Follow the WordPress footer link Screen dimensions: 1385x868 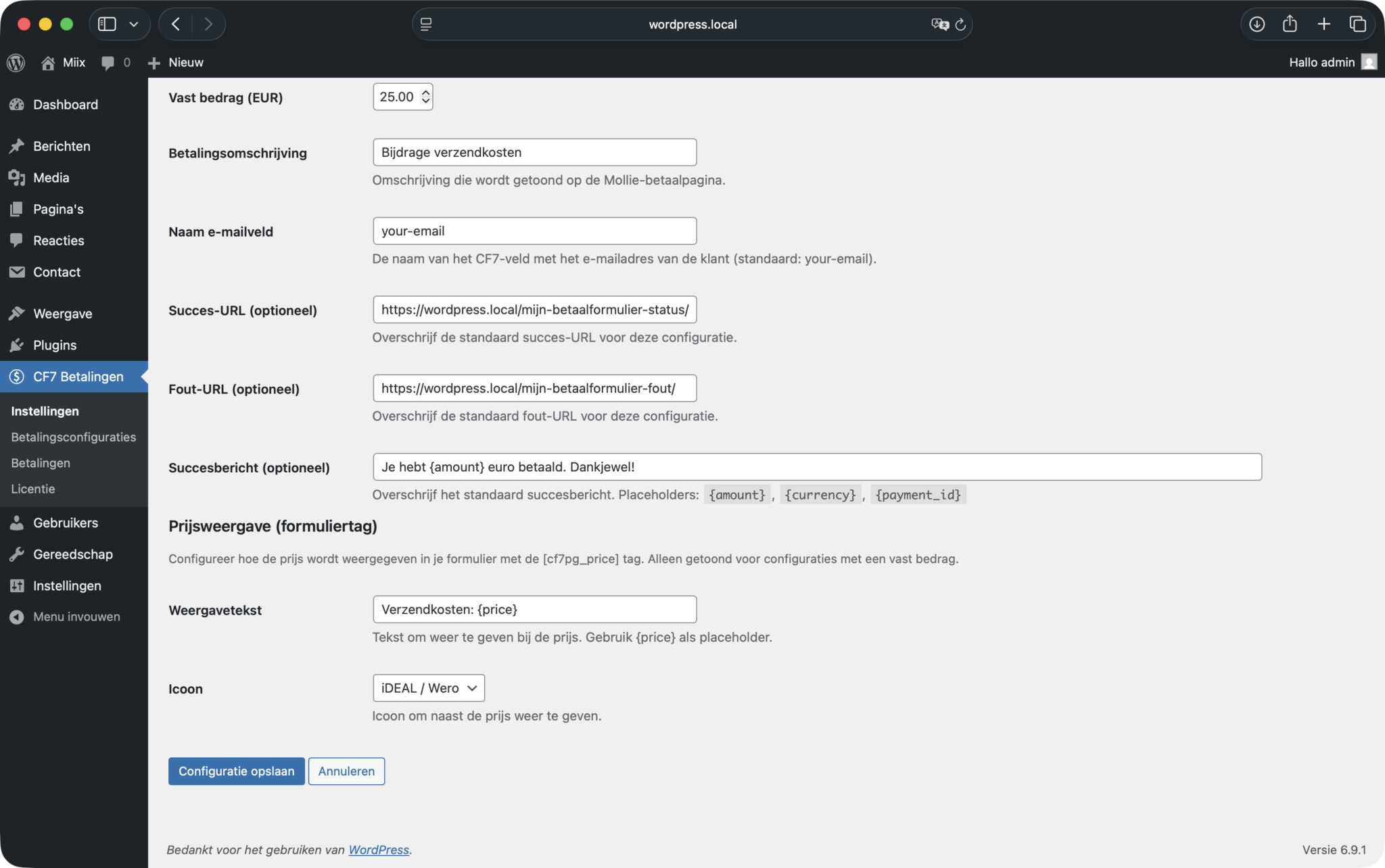tap(378, 850)
